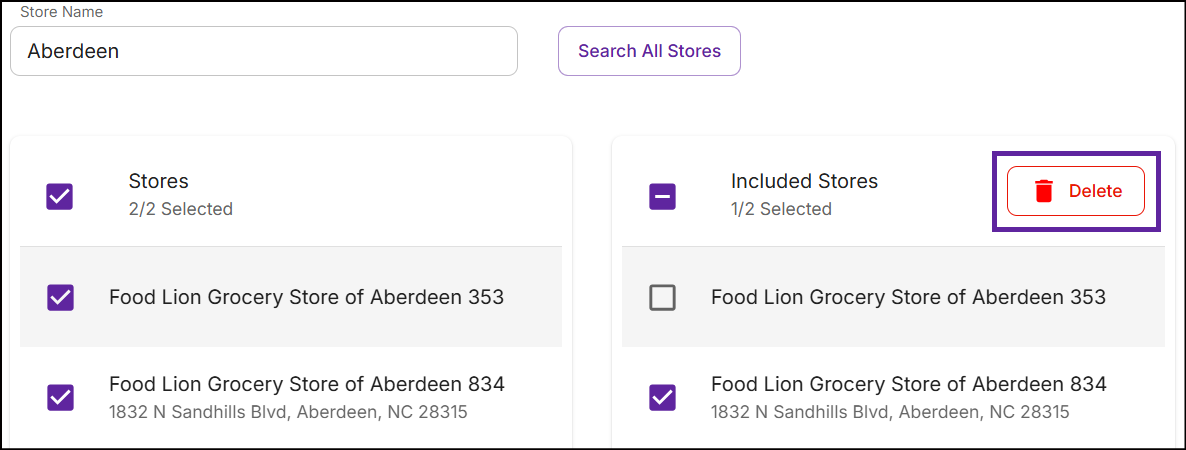Click the red trash can icon
1186x450 pixels.
tap(1044, 191)
